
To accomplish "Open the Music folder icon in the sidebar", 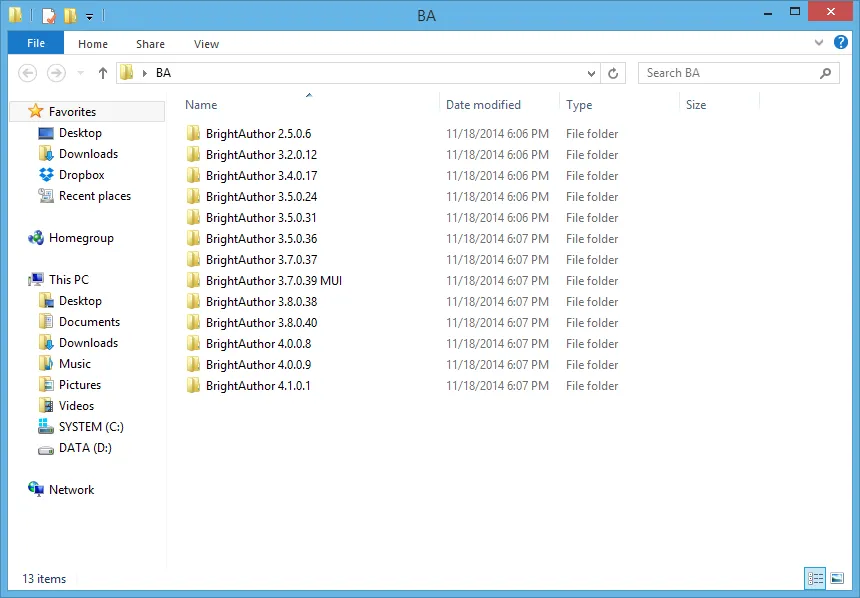I will pos(46,363).
